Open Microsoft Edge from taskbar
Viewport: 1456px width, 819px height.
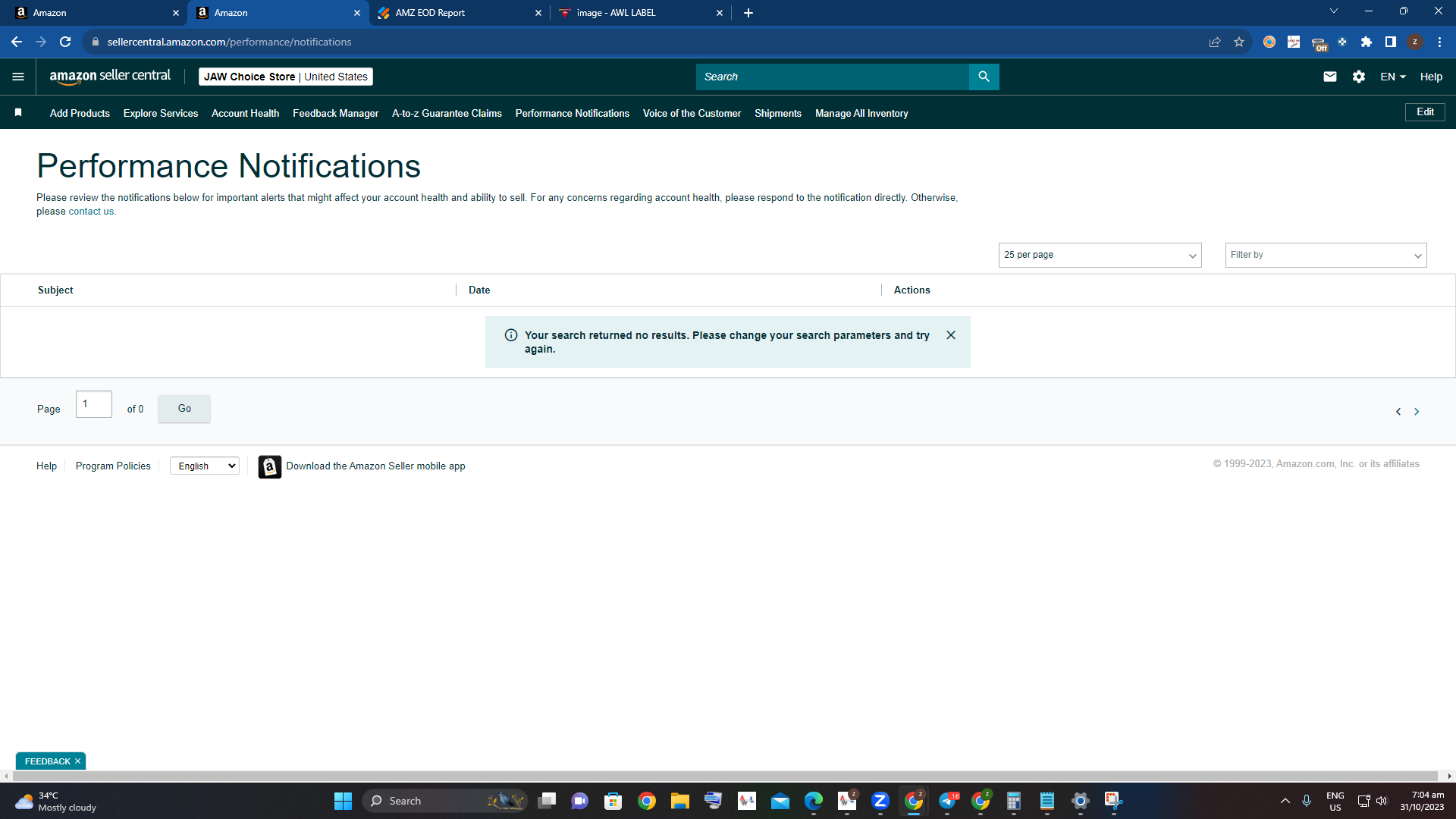point(814,801)
